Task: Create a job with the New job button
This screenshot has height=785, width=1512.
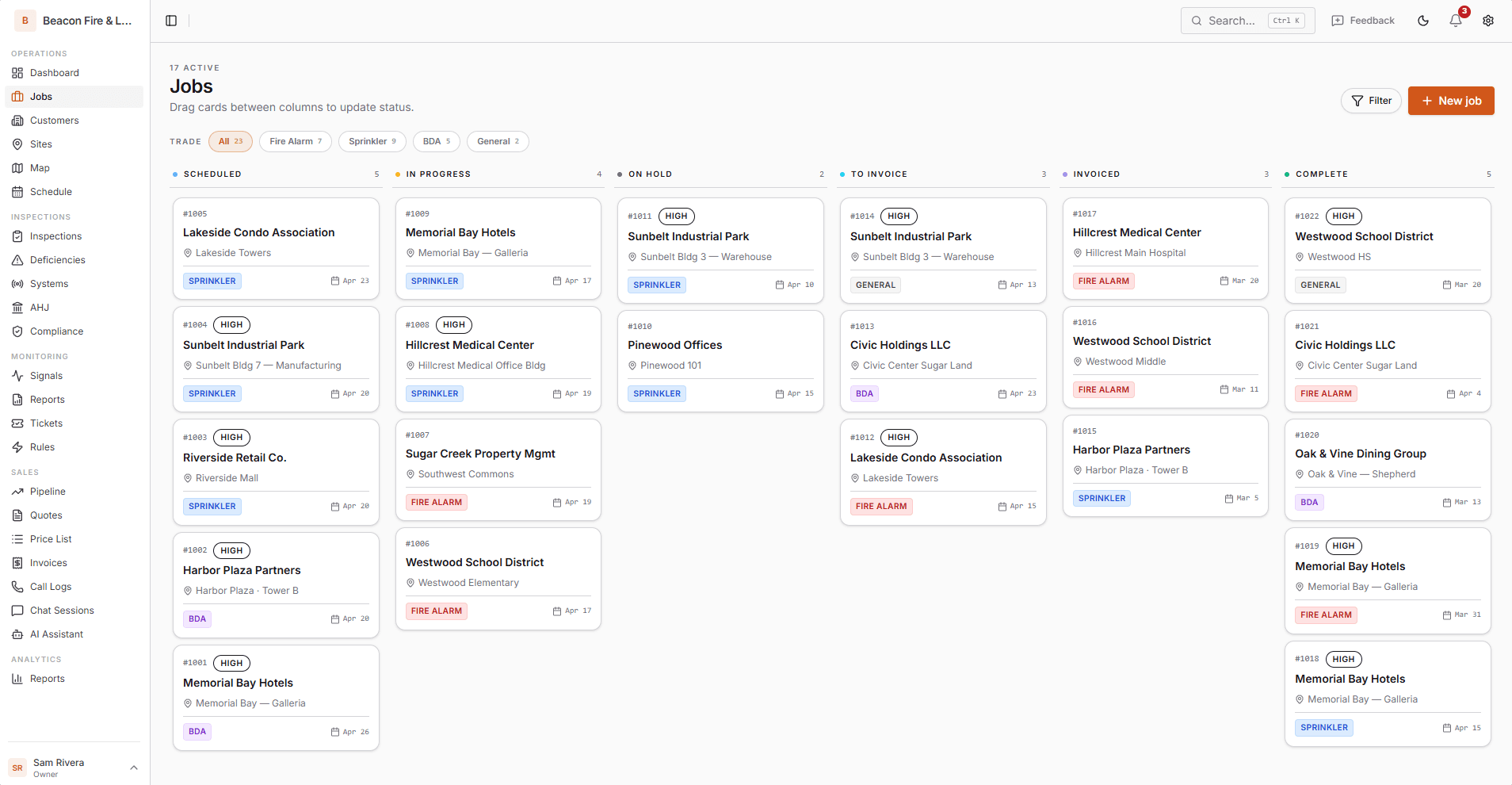Action: tap(1451, 101)
